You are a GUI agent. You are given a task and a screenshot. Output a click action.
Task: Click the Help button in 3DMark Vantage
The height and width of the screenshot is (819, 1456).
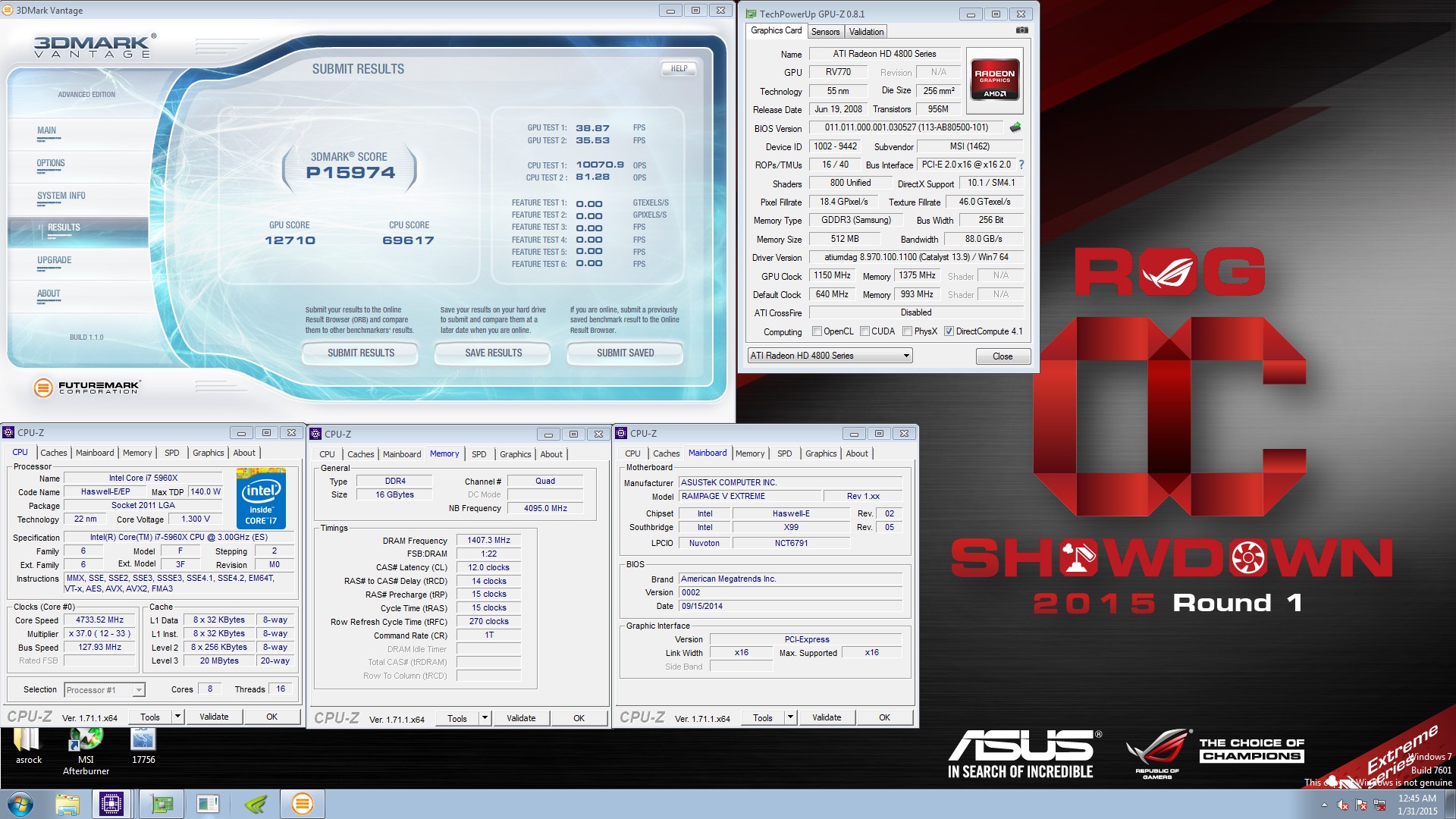[679, 68]
